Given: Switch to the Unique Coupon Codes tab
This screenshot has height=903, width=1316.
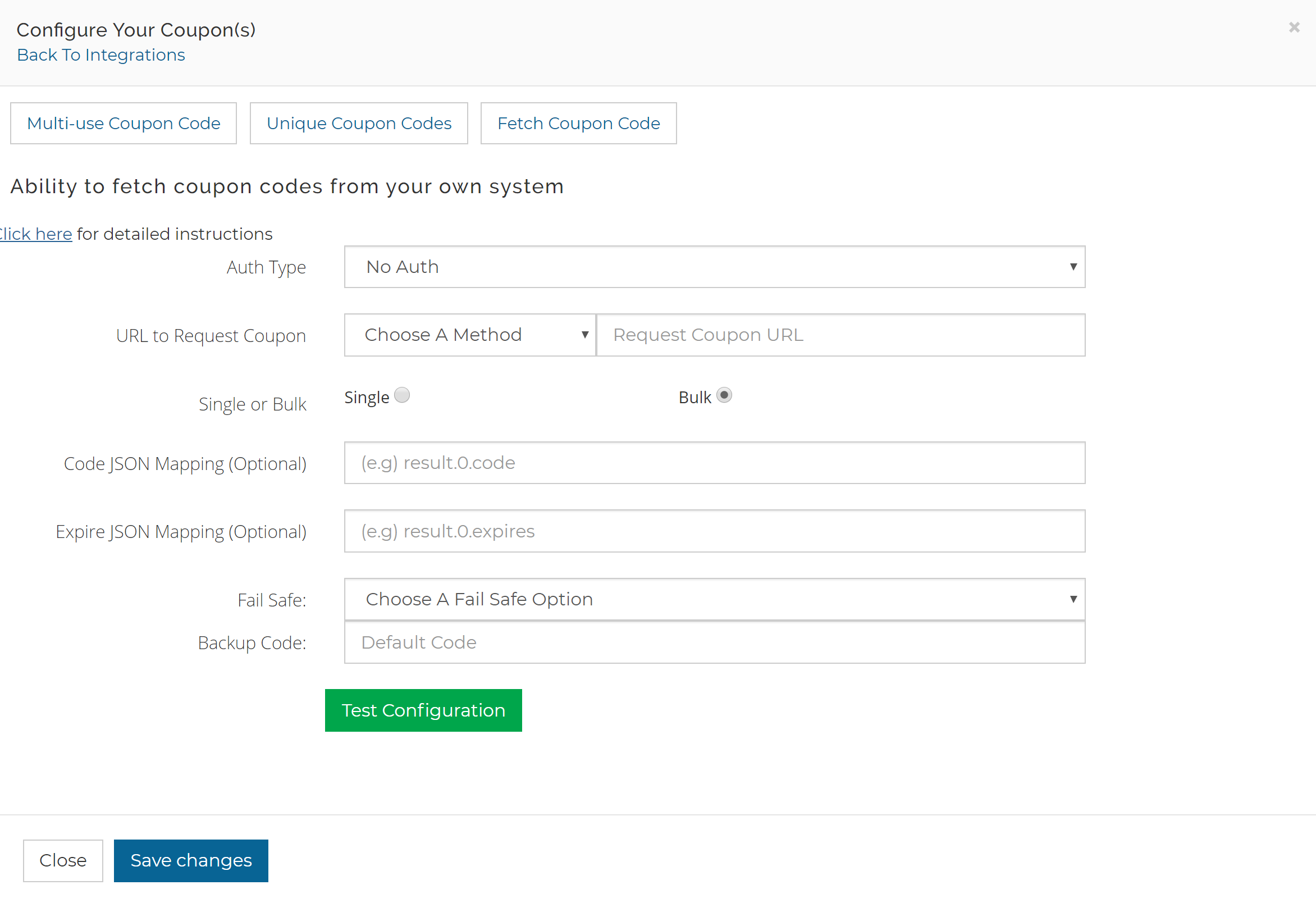Looking at the screenshot, I should [x=358, y=123].
